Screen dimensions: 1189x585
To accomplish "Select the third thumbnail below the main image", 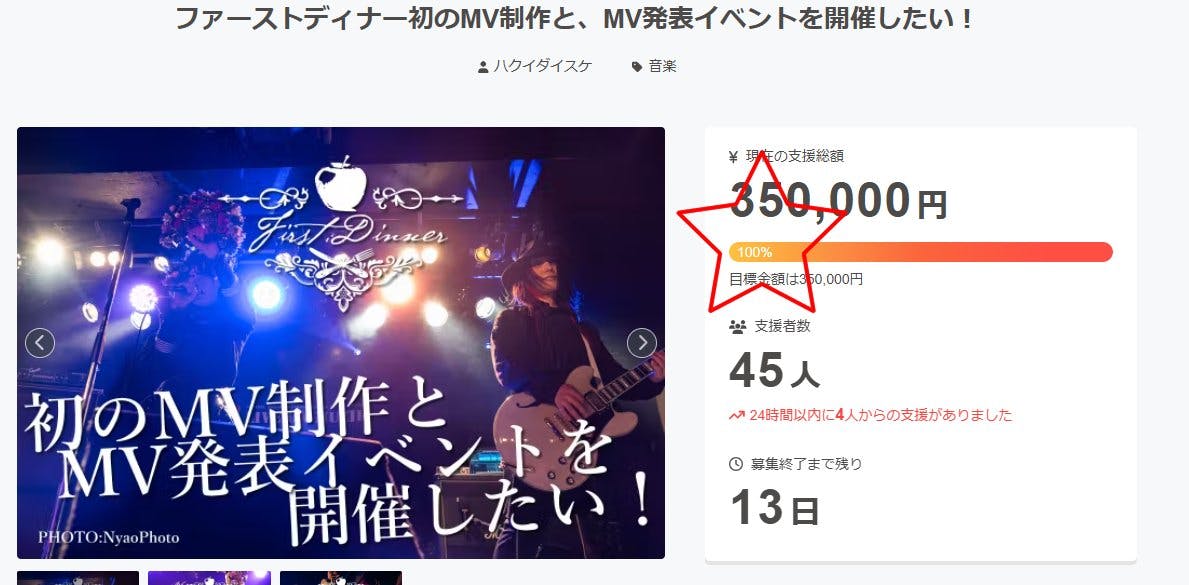I will pos(340,578).
